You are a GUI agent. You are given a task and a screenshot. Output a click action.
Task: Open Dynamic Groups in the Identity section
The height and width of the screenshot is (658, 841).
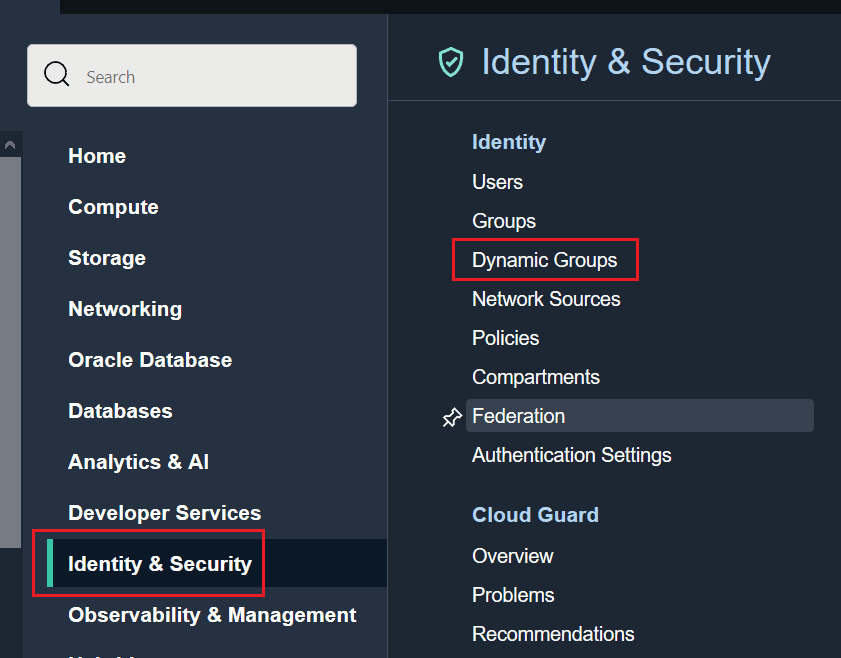(x=545, y=259)
